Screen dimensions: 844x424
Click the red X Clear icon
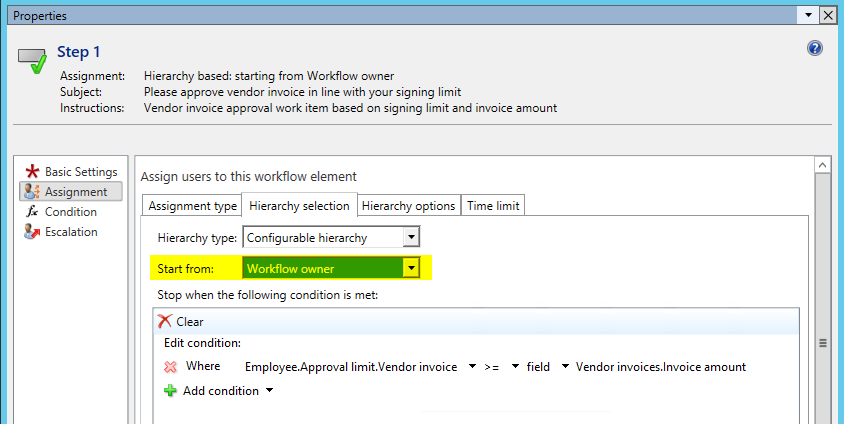pos(165,322)
